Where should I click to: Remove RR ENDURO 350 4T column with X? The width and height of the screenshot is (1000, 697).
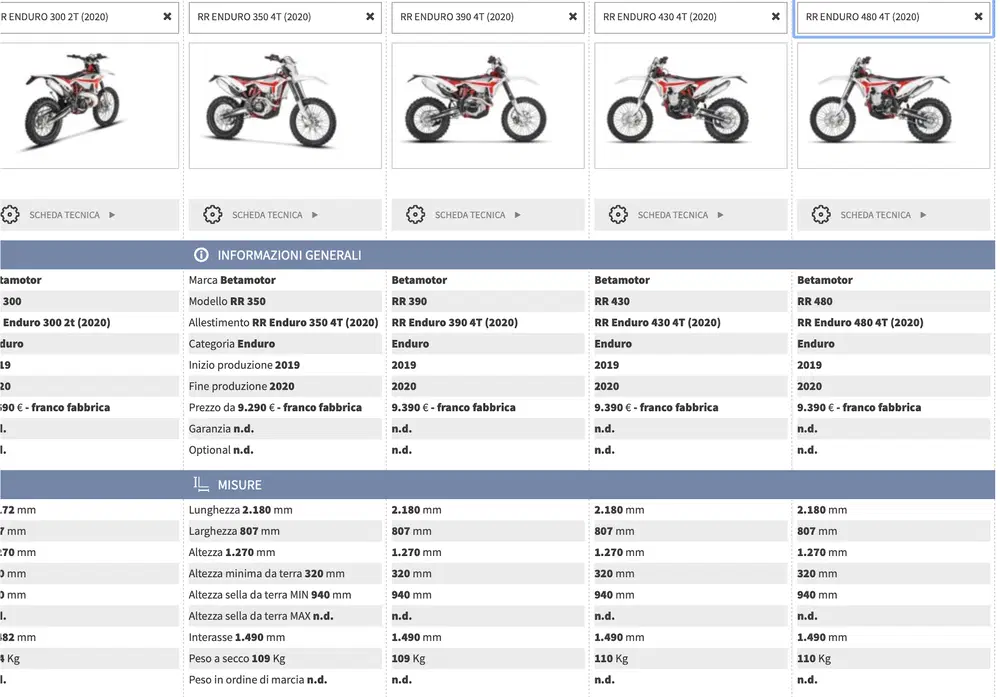point(370,17)
